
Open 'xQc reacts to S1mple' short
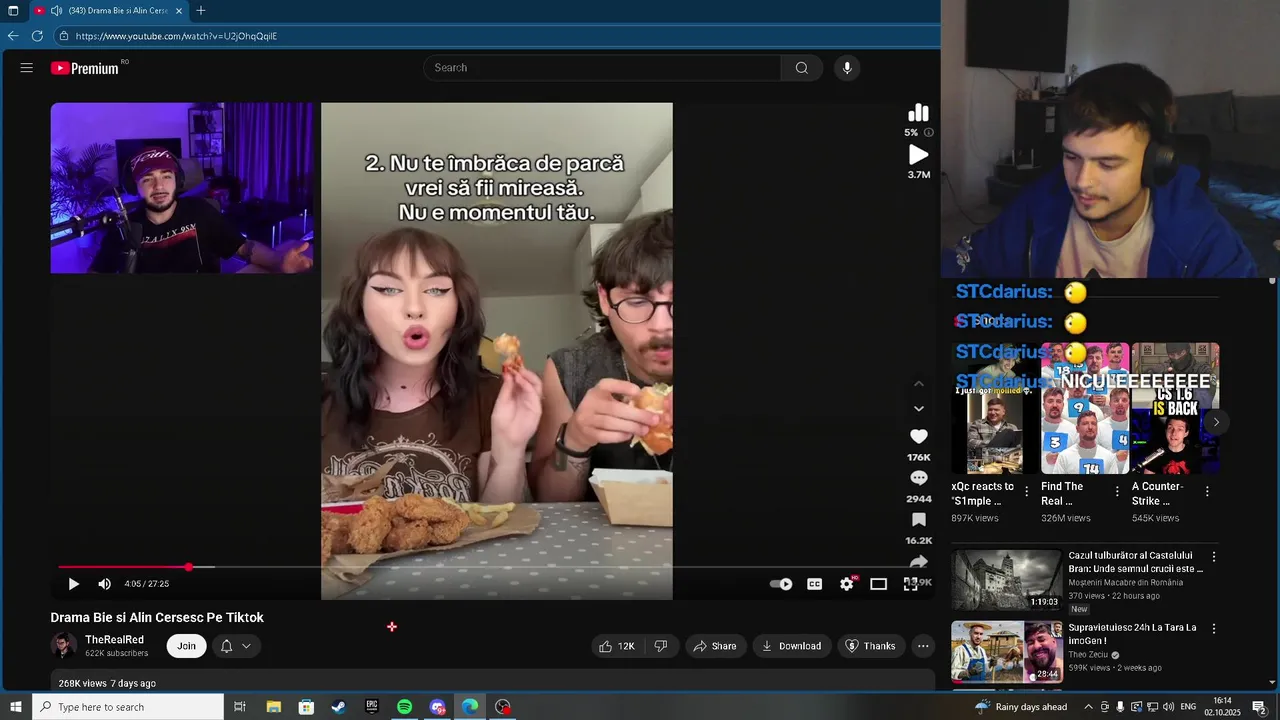point(987,408)
